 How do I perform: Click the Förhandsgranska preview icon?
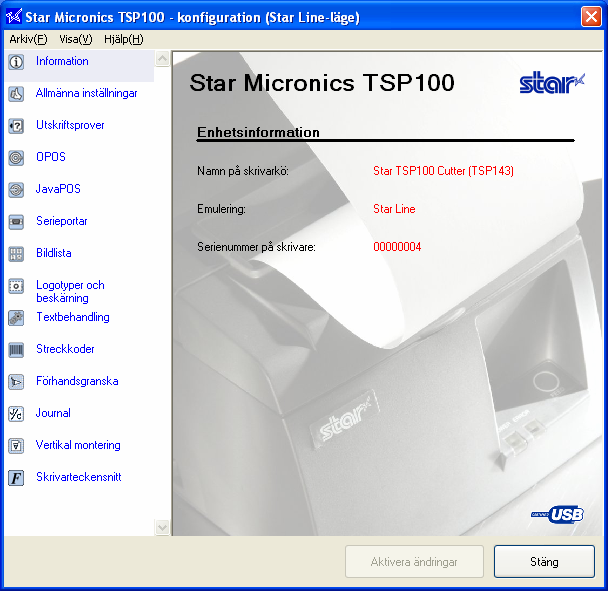pyautogui.click(x=16, y=382)
